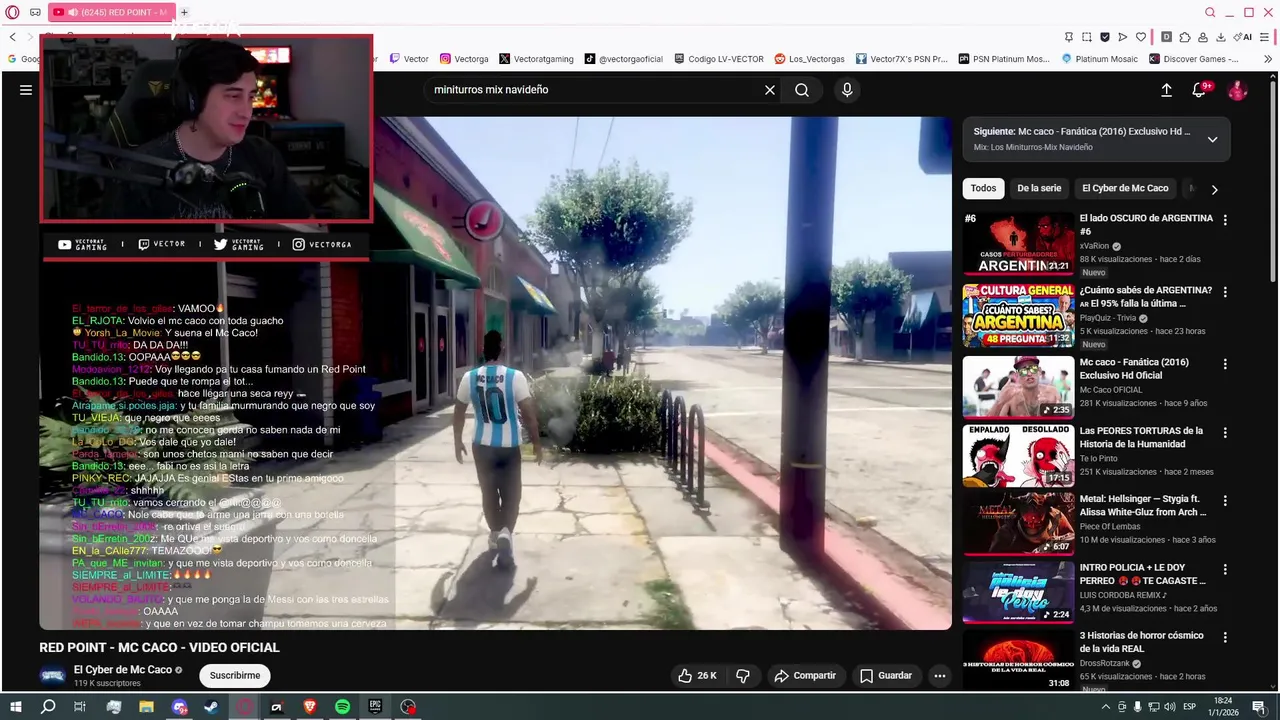
Task: Click Opera snapshot capture icon
Action: tap(1087, 37)
